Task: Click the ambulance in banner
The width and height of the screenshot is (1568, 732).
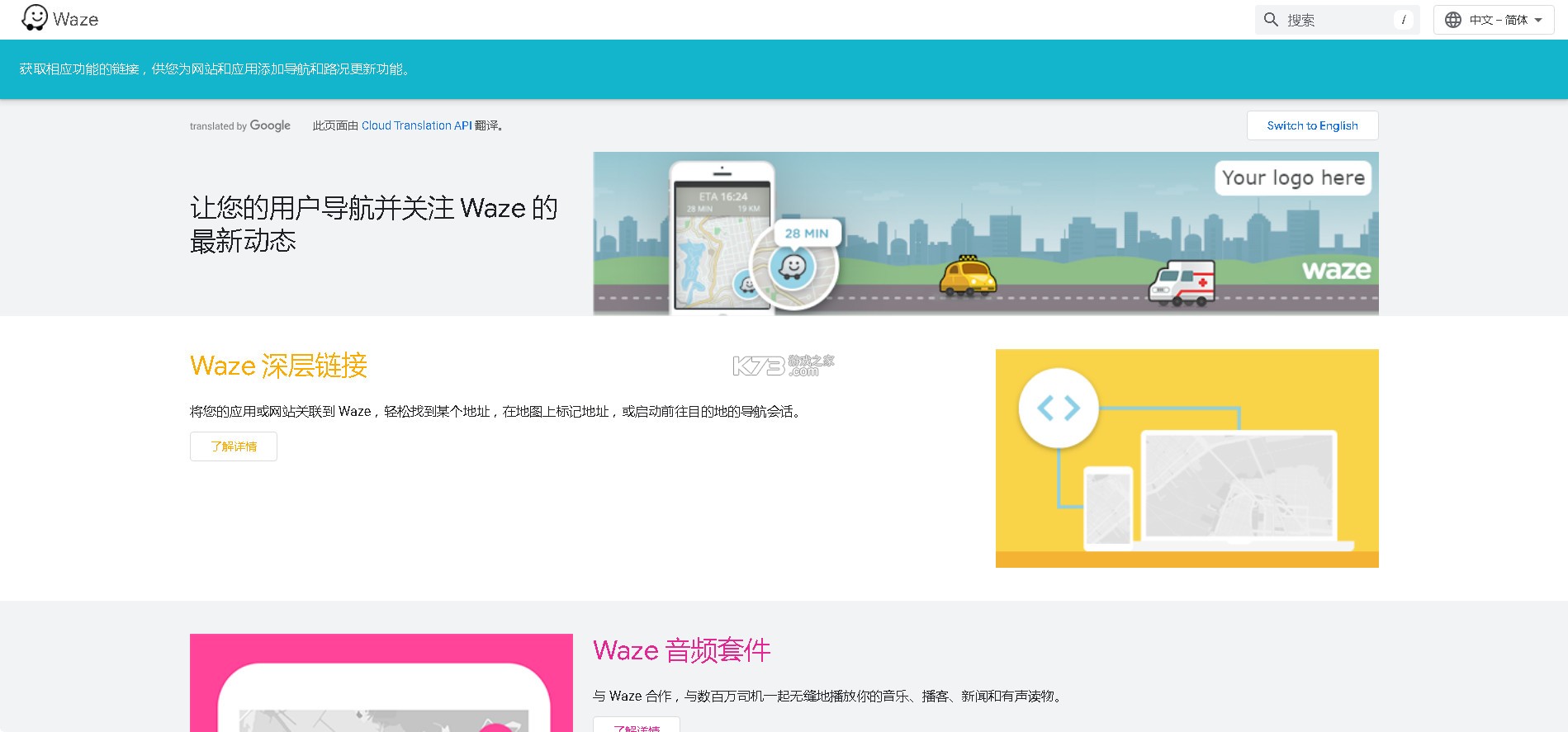Action: point(1182,283)
